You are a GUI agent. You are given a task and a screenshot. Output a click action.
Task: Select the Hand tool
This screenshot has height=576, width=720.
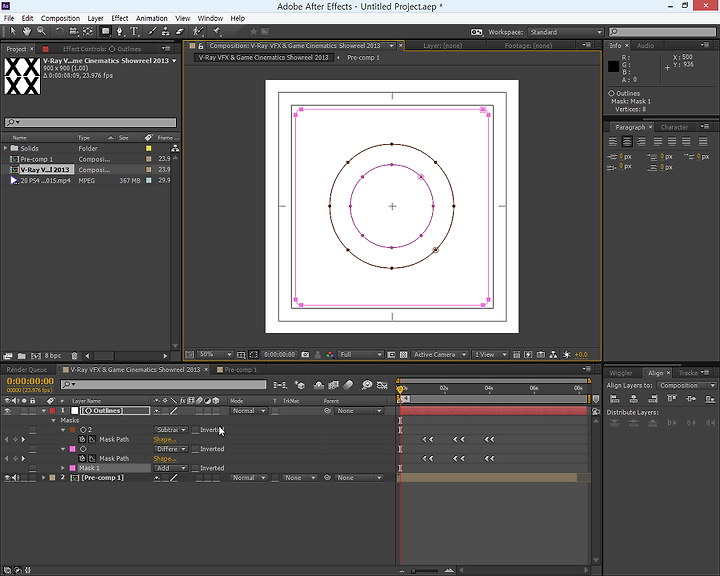coord(27,31)
